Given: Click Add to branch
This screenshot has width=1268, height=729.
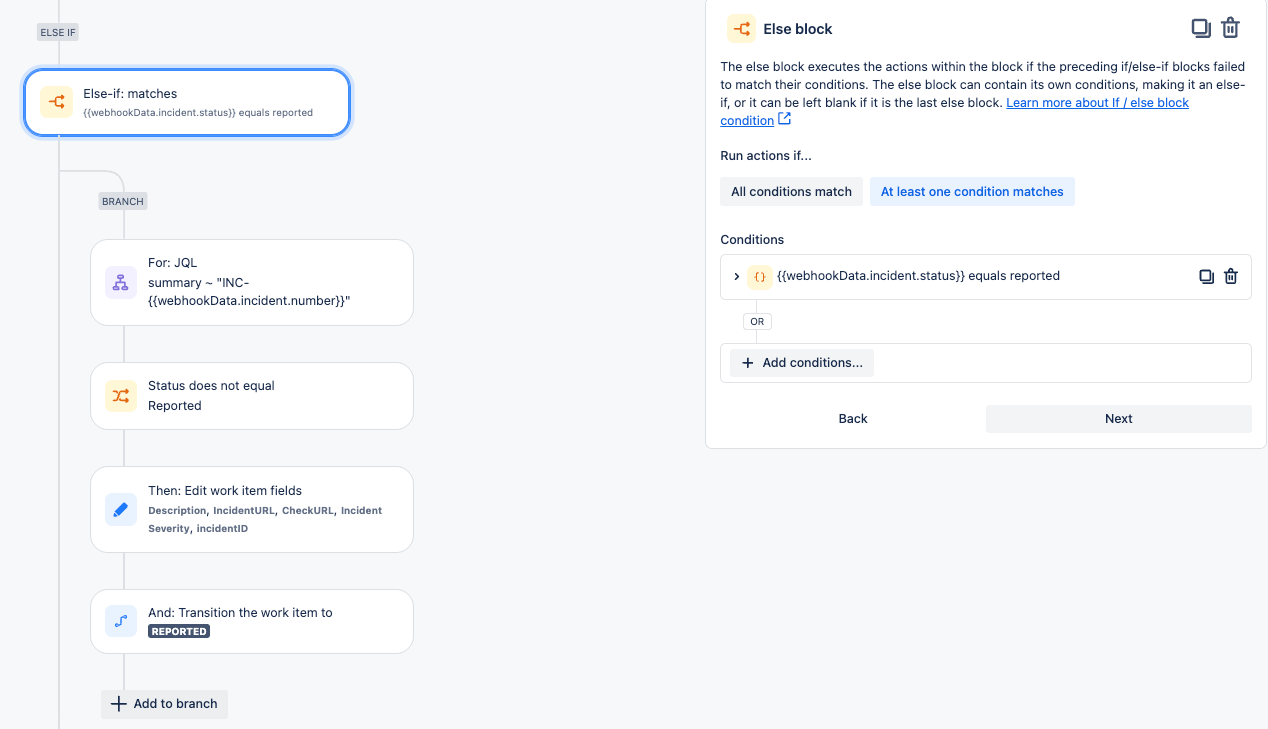Looking at the screenshot, I should click(165, 704).
